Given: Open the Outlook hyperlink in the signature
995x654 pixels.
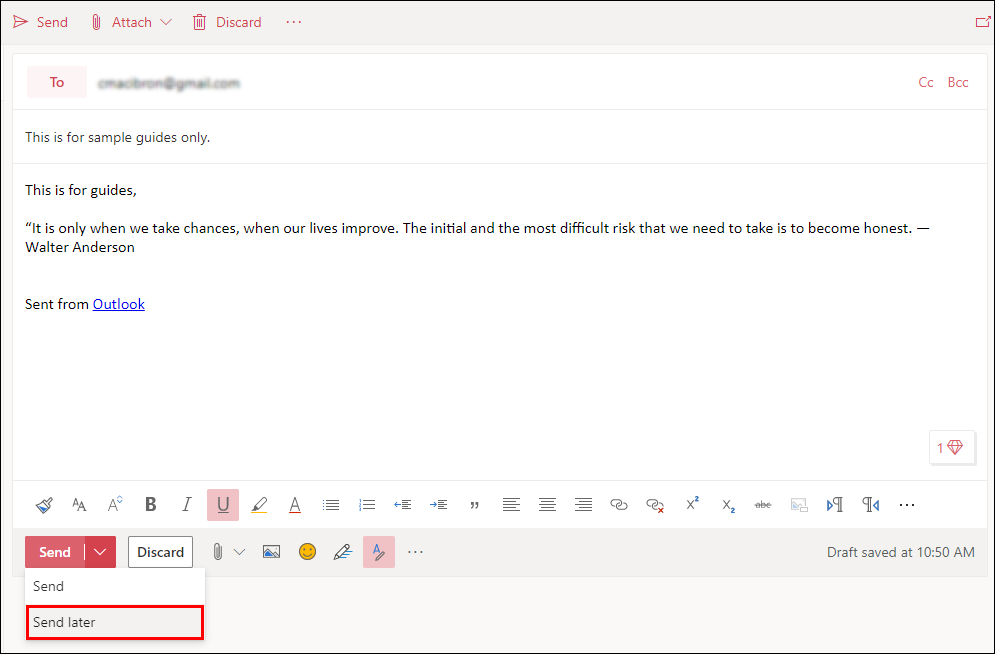Looking at the screenshot, I should tap(119, 304).
